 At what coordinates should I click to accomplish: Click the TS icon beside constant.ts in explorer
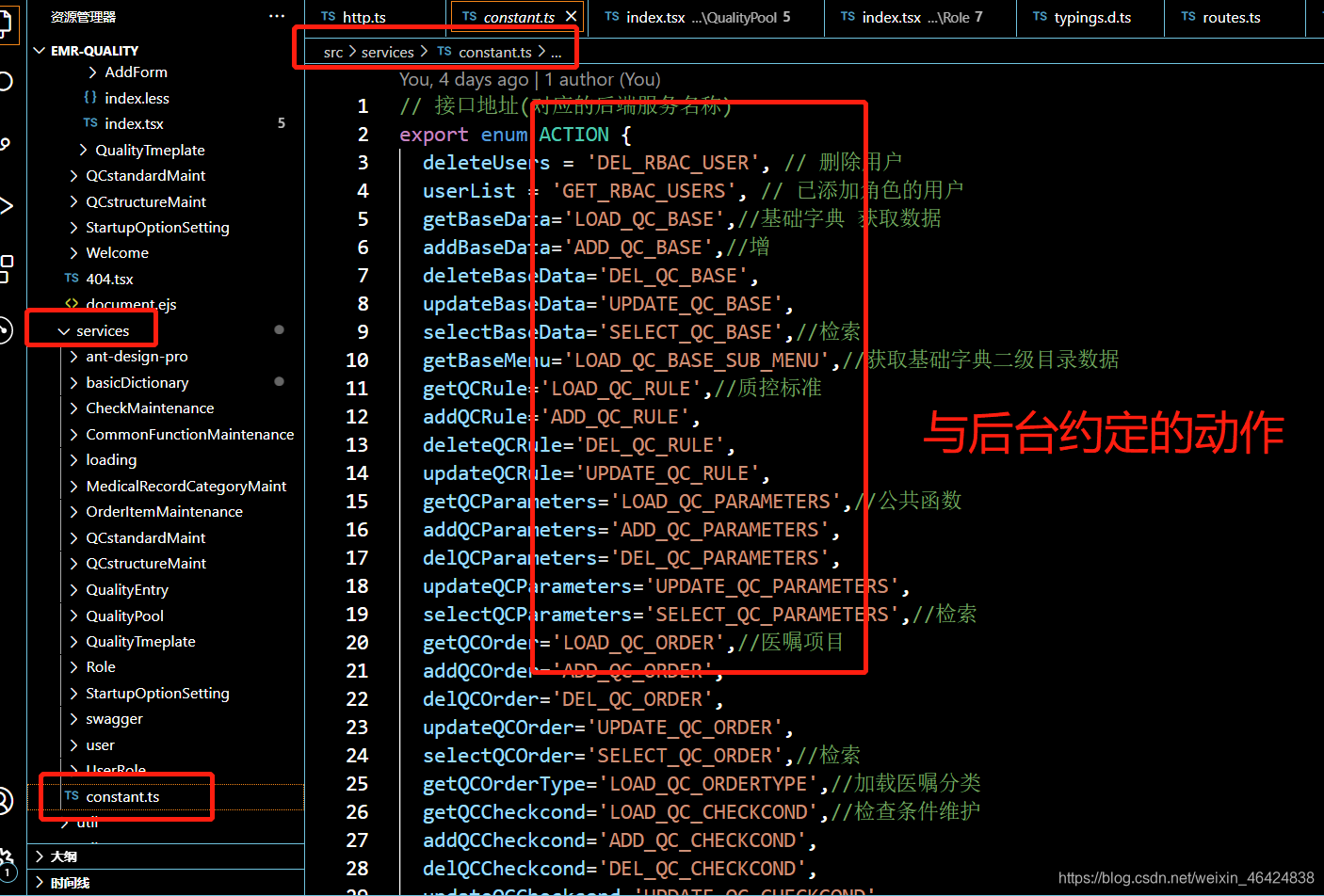[x=72, y=796]
